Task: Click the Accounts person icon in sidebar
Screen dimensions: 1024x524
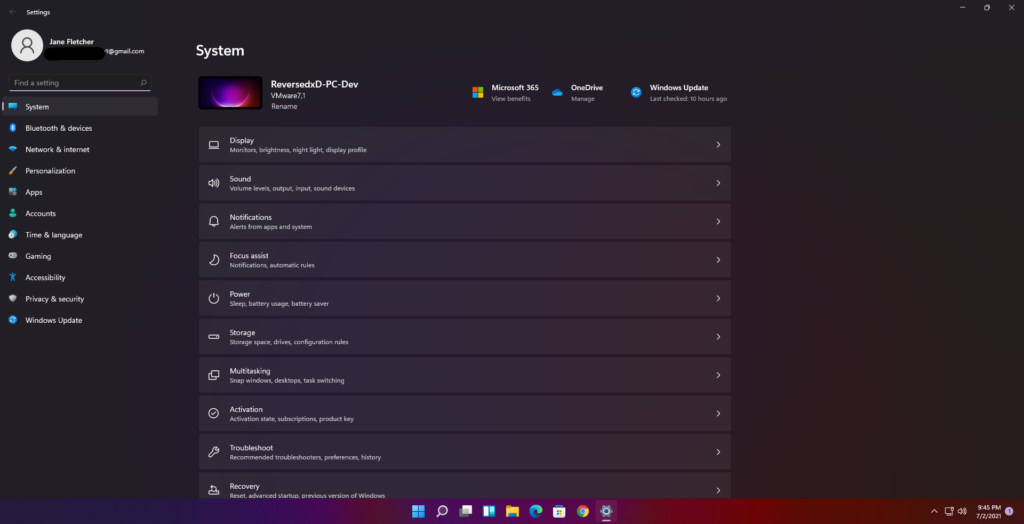Action: point(12,214)
